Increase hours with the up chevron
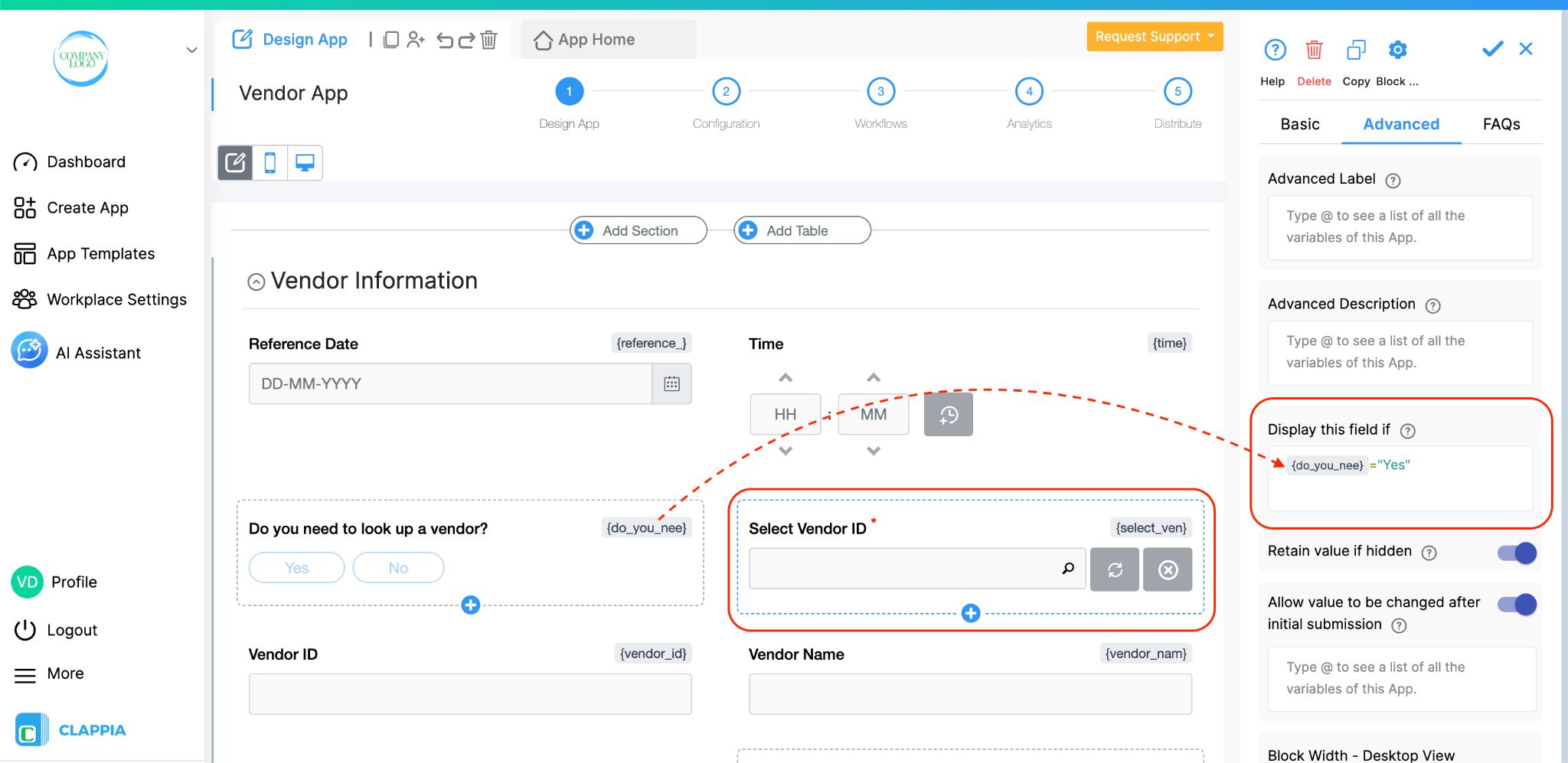1568x763 pixels. 786,377
